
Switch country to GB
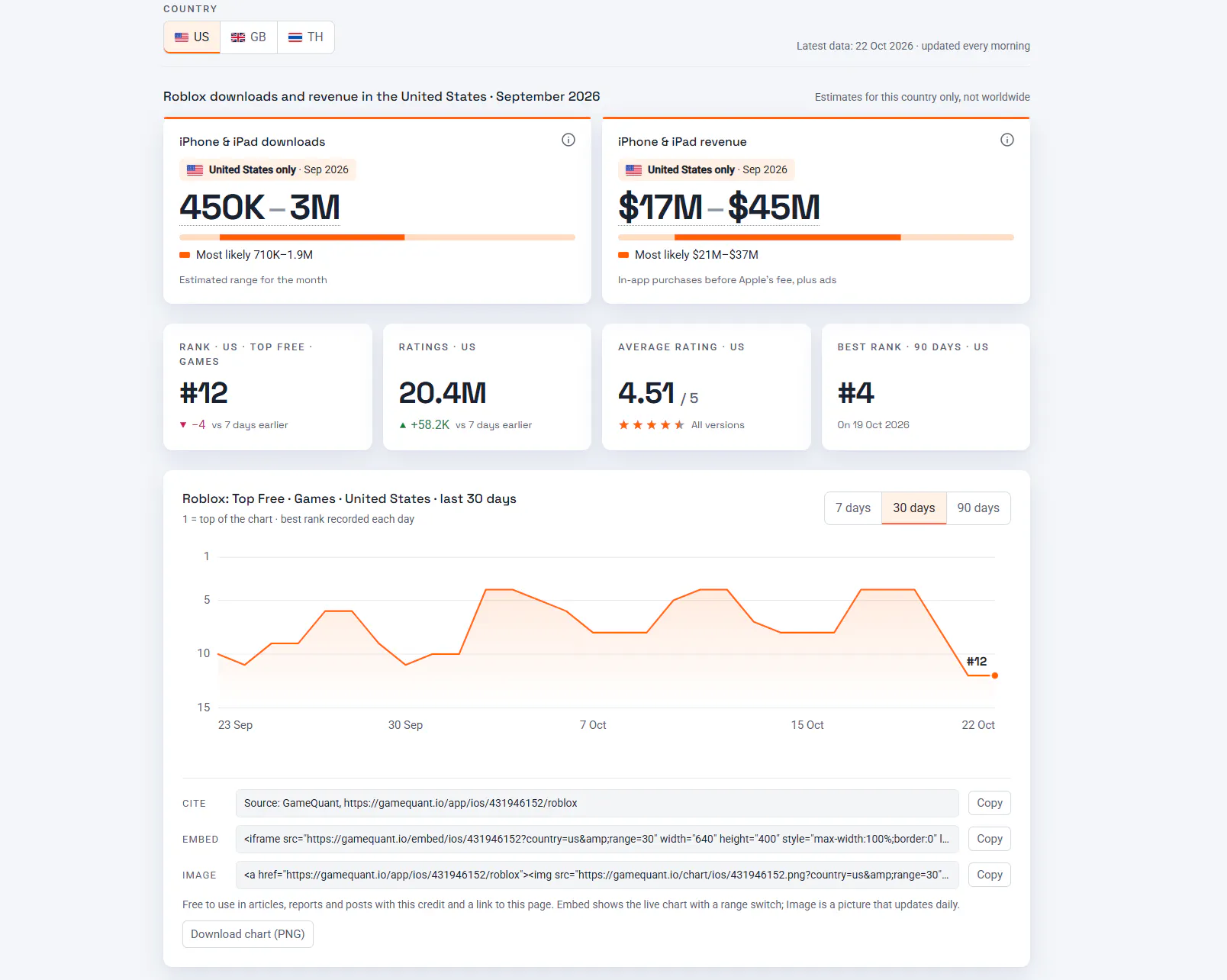(249, 37)
